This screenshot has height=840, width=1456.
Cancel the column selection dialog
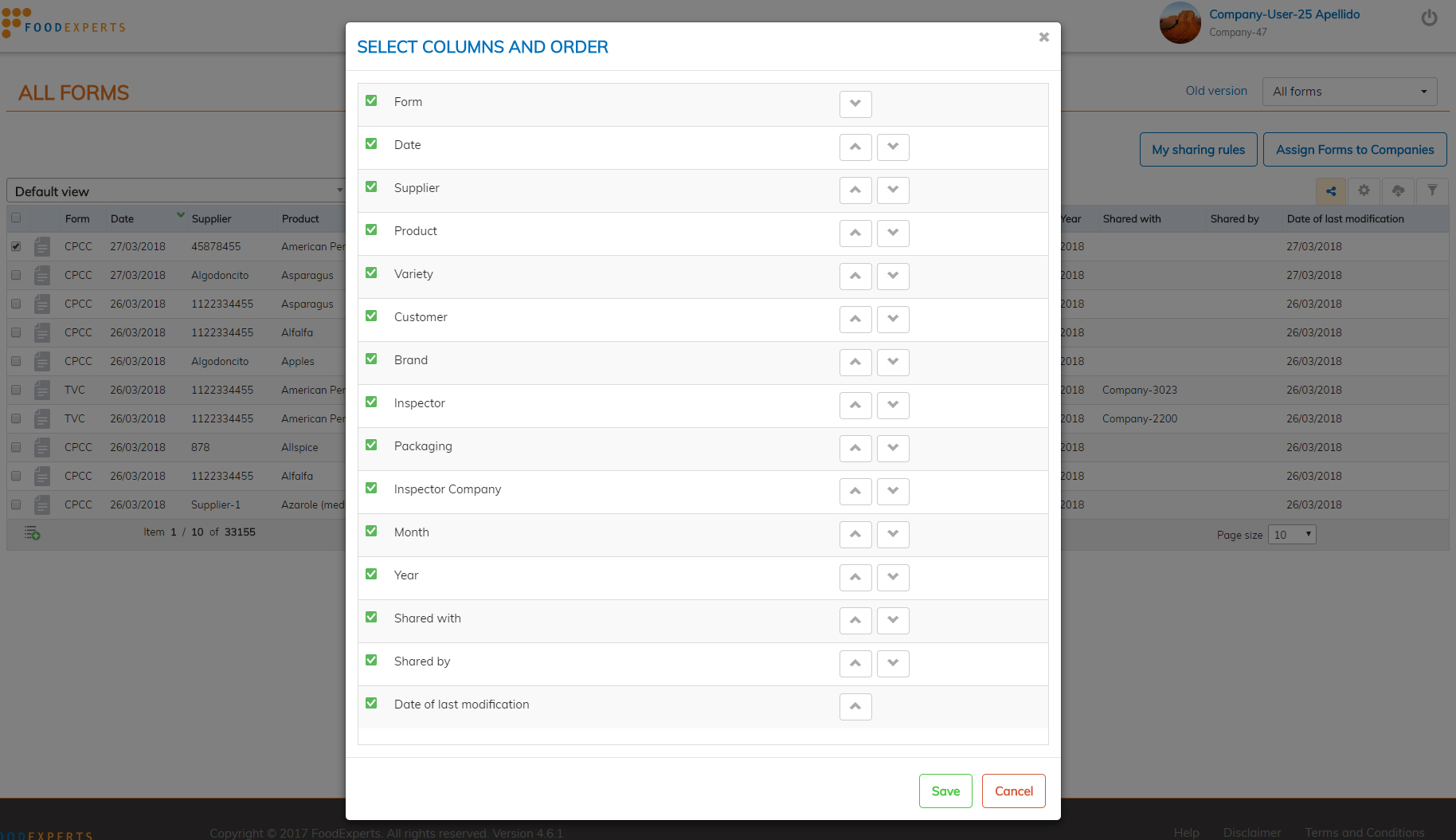click(x=1013, y=791)
